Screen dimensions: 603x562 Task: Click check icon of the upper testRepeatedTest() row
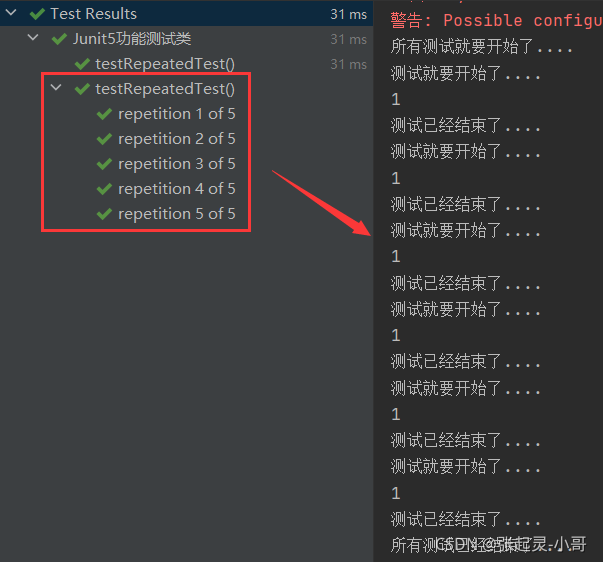click(83, 64)
